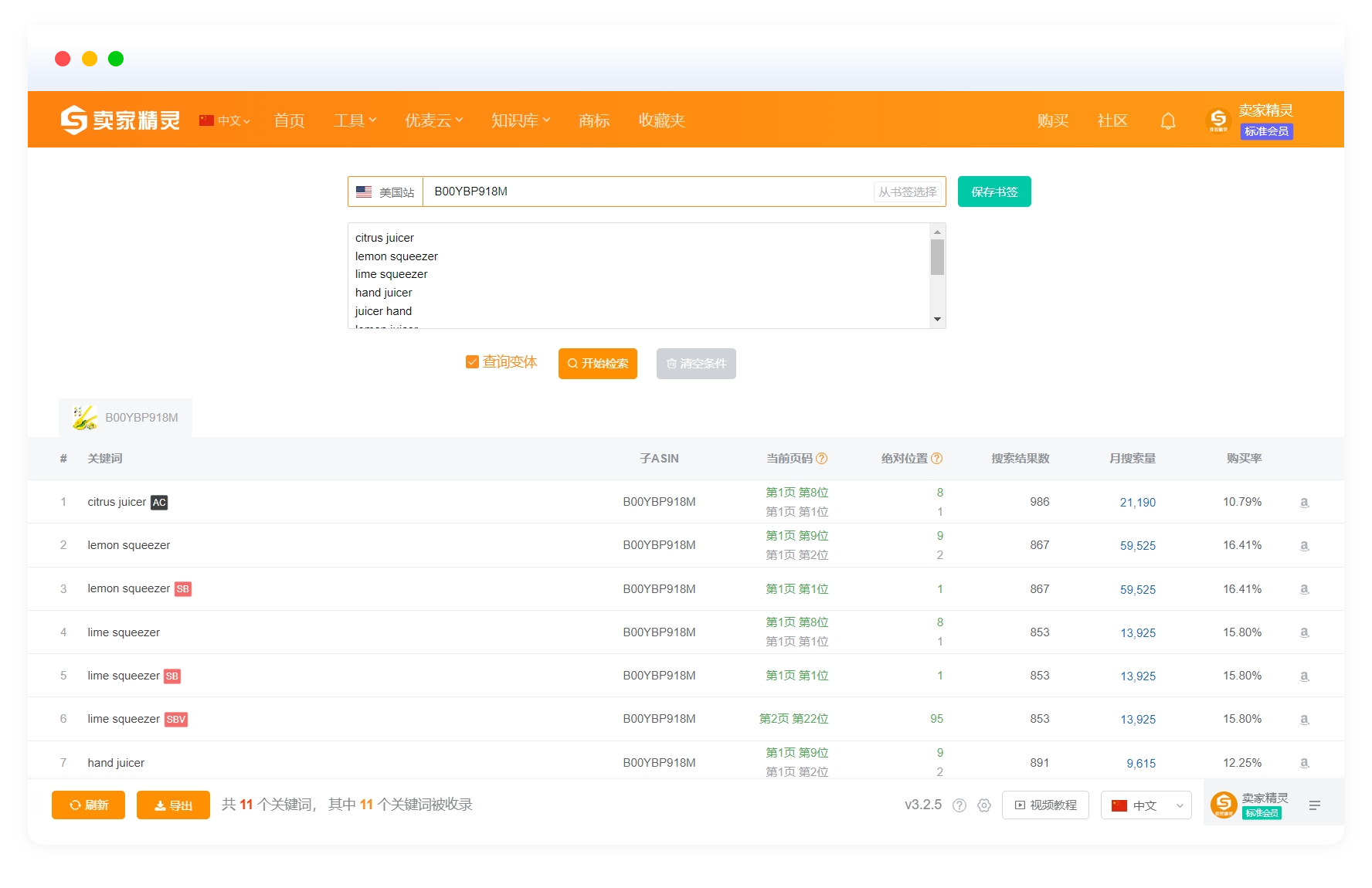Click help icon beside 当前页码 header
This screenshot has height=888, width=1372.
coord(822,458)
